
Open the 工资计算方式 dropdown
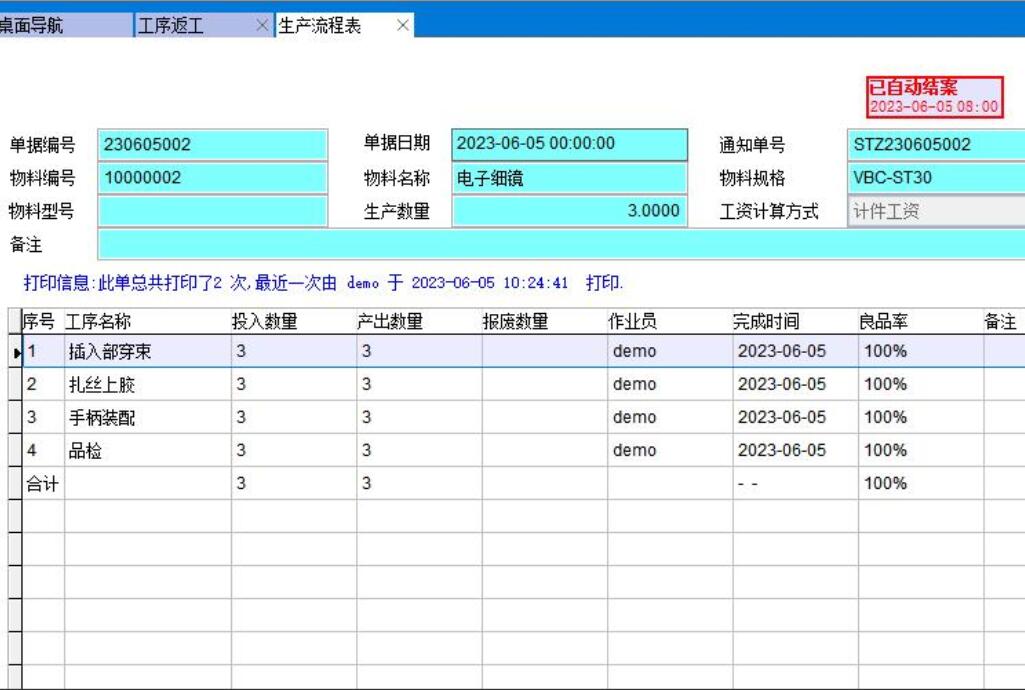click(935, 212)
